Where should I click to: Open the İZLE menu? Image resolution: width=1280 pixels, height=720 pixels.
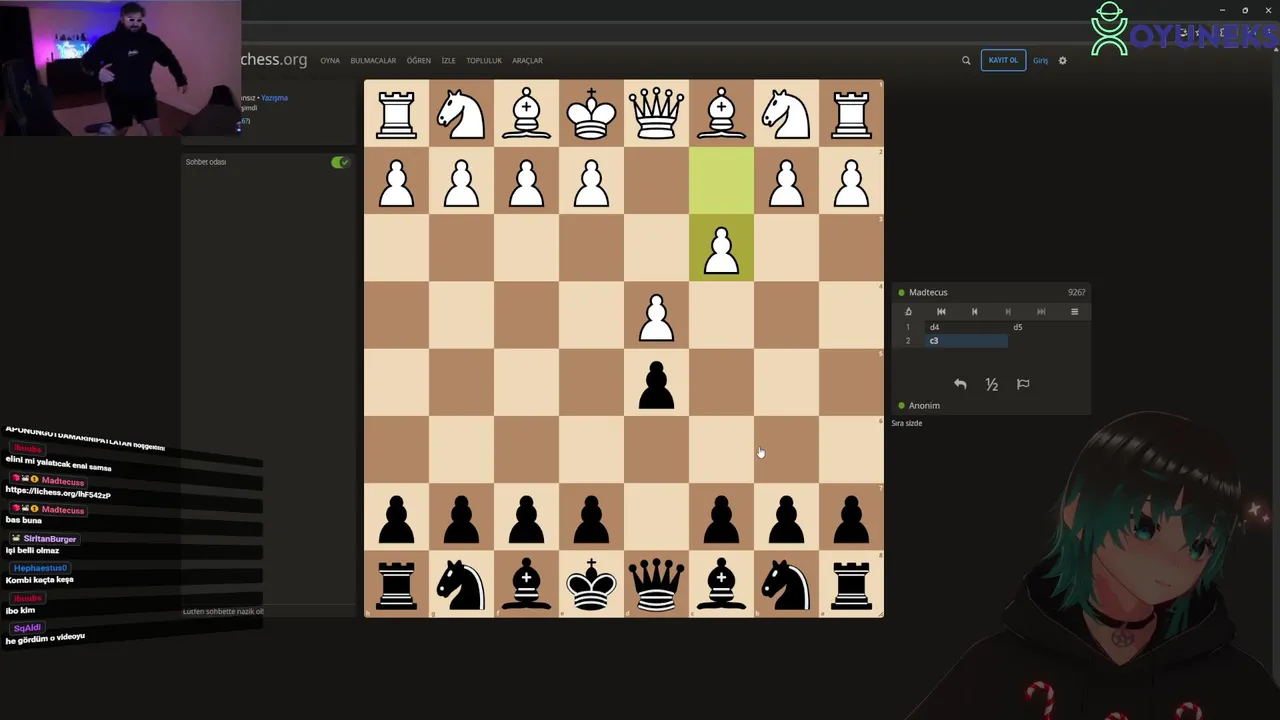[x=448, y=60]
